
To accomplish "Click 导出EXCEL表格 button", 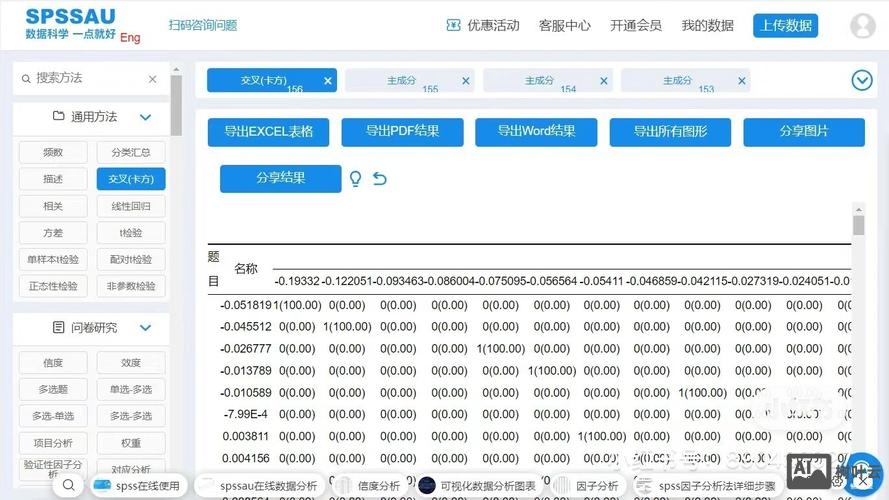I will tap(268, 132).
